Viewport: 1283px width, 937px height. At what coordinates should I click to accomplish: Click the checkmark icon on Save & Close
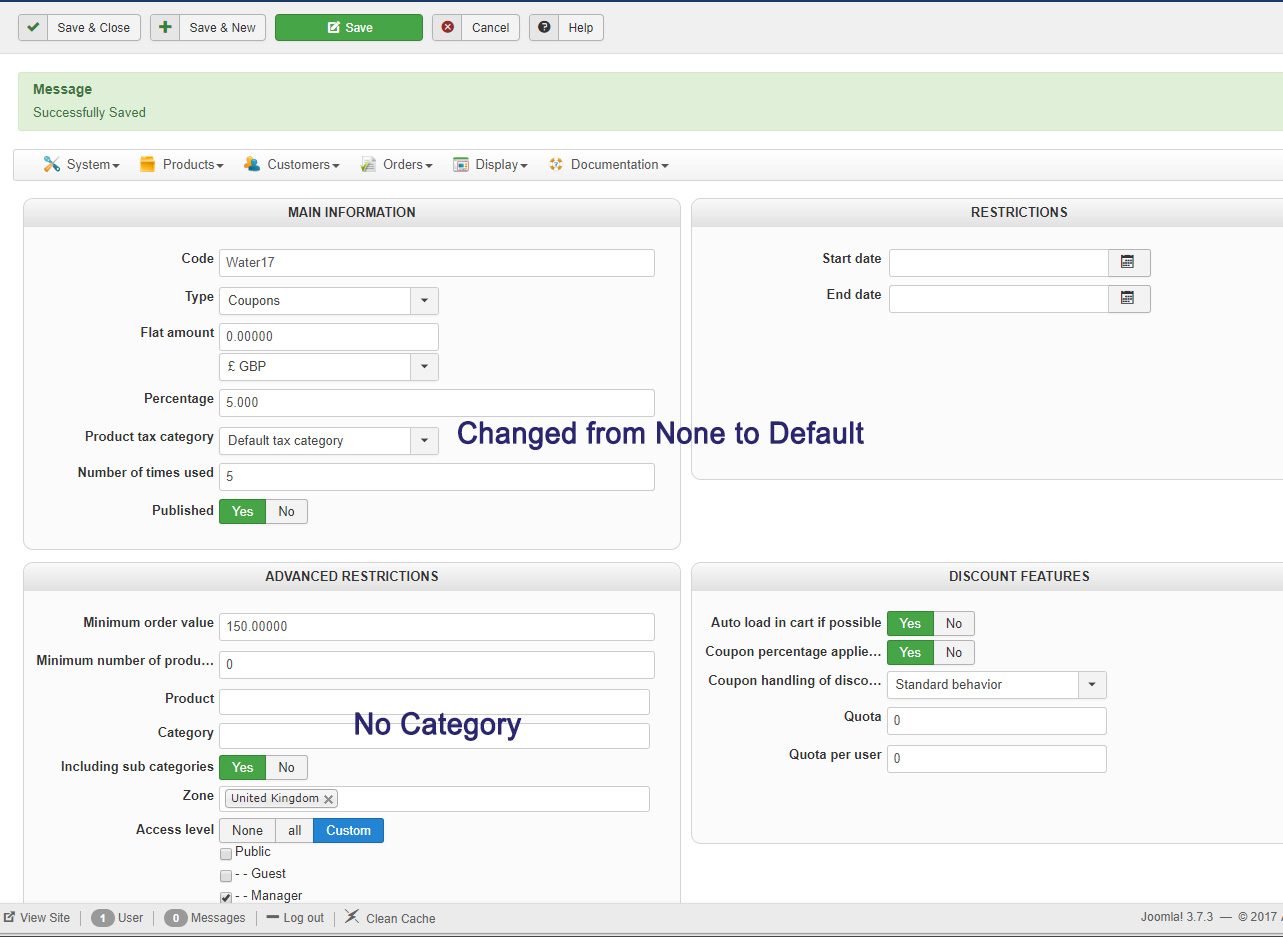point(33,27)
